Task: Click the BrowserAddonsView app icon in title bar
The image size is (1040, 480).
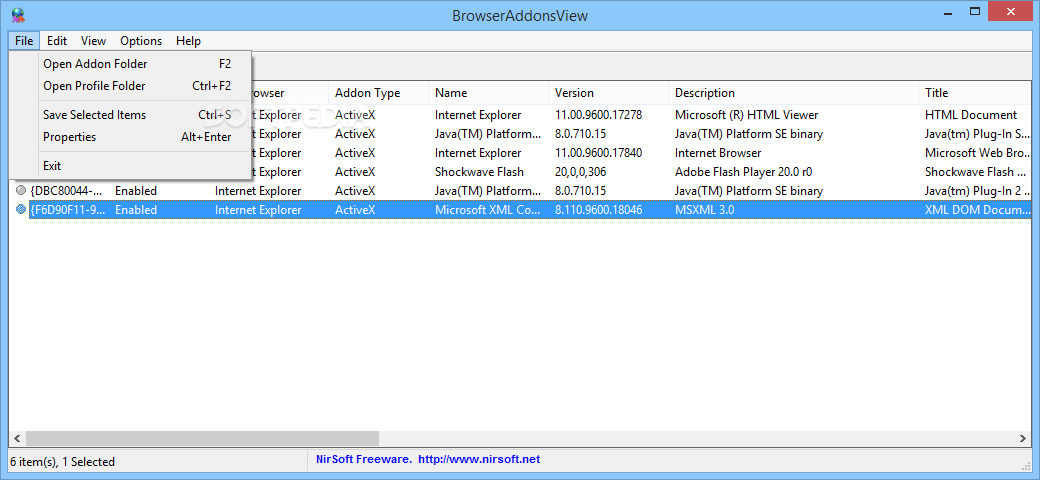Action: (18, 15)
